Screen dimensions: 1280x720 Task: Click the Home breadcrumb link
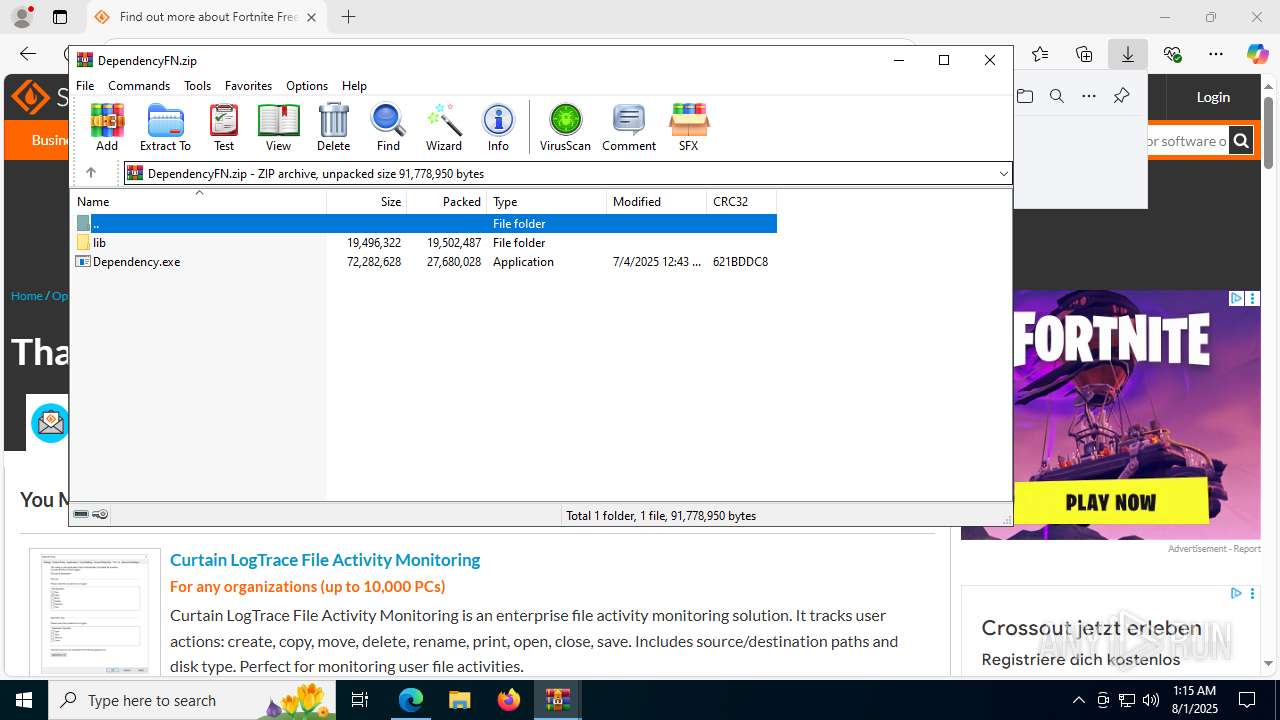[x=26, y=296]
